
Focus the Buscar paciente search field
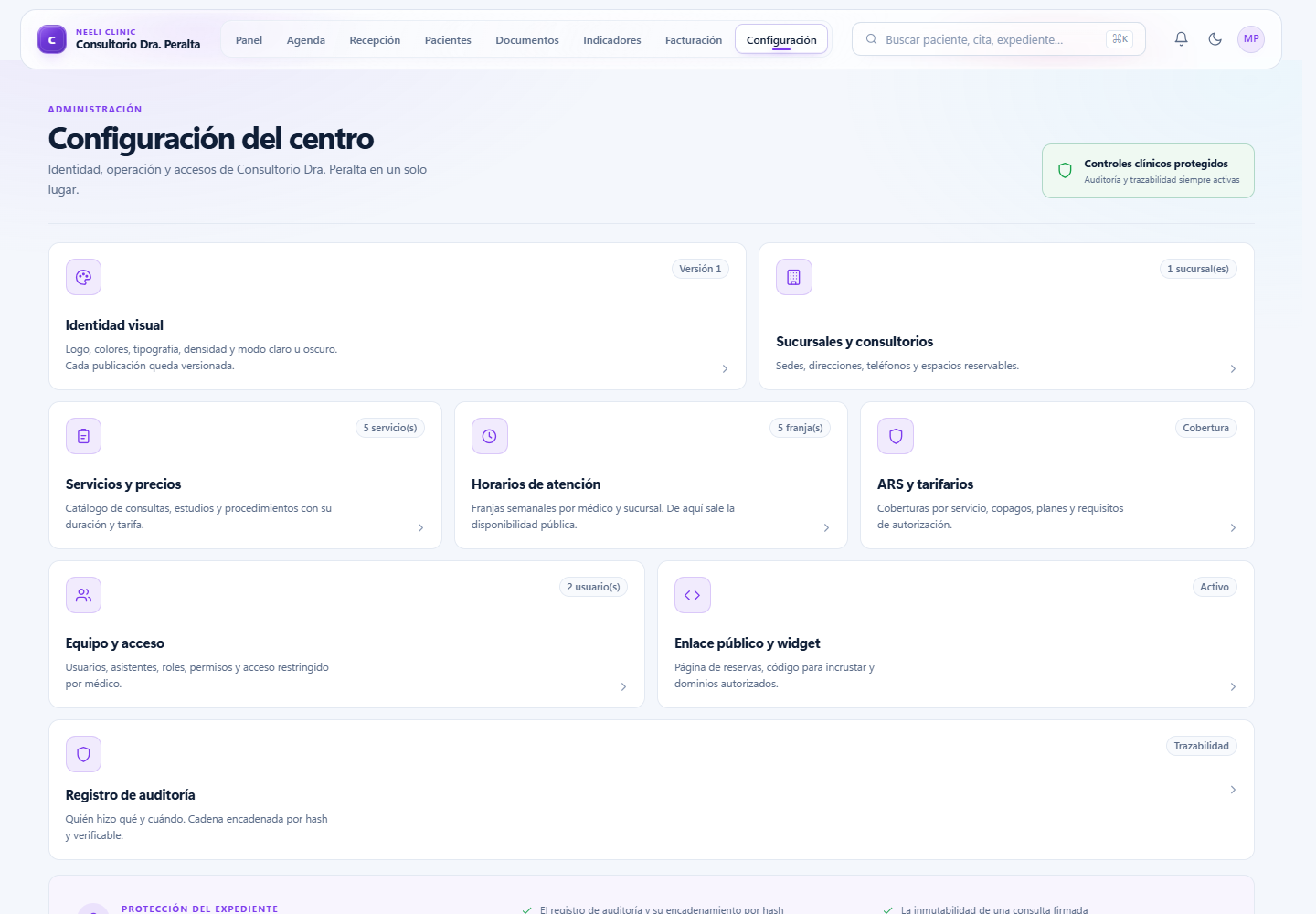(998, 39)
